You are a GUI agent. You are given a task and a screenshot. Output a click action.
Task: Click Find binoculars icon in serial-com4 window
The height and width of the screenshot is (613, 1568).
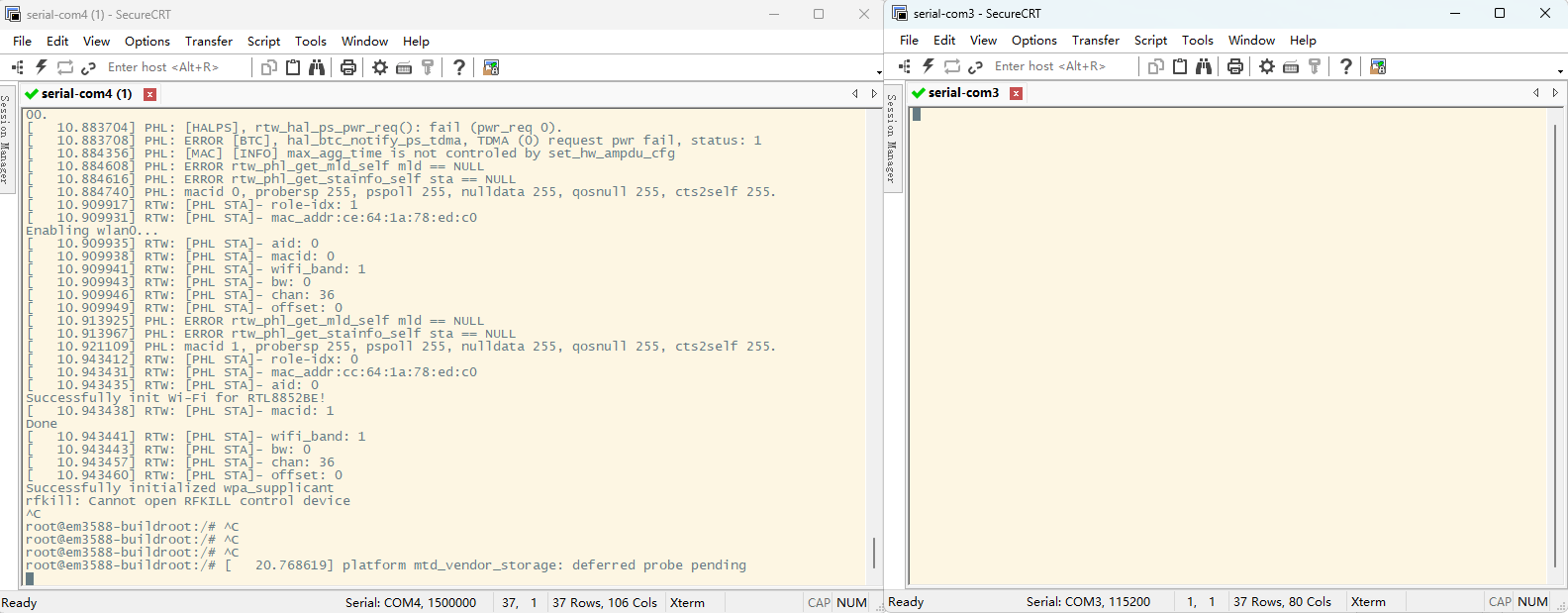click(317, 67)
